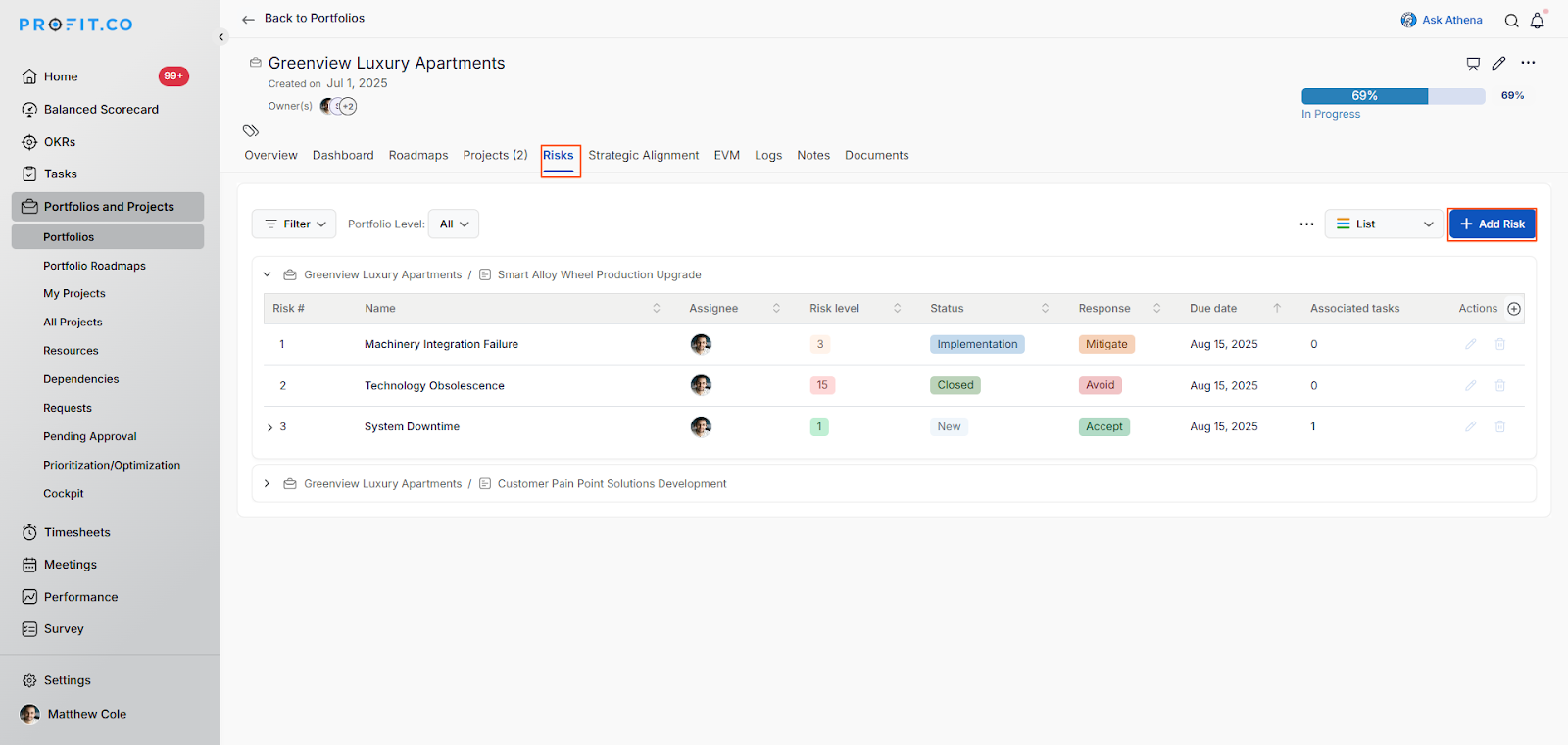
Task: Click the portfolio edit pencil icon
Action: click(x=1498, y=64)
